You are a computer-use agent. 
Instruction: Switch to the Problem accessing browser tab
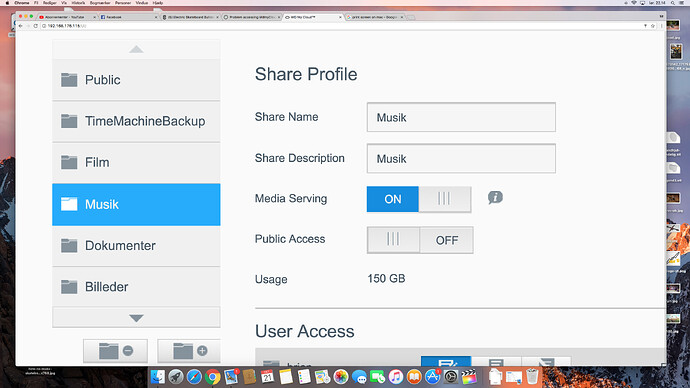point(251,17)
